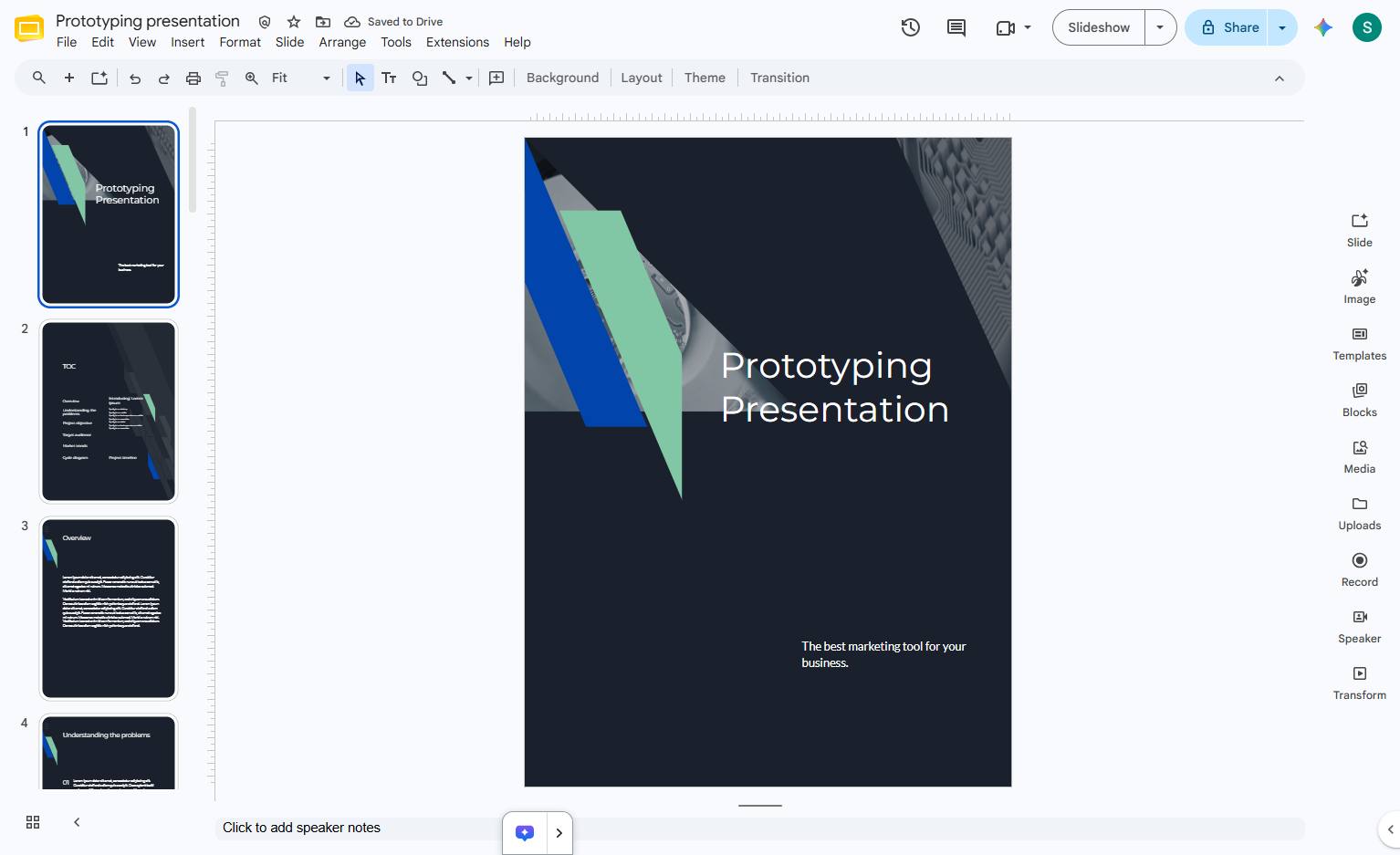Screen dimensions: 1400x855
Task: Switch to grid view
Action: (33, 822)
